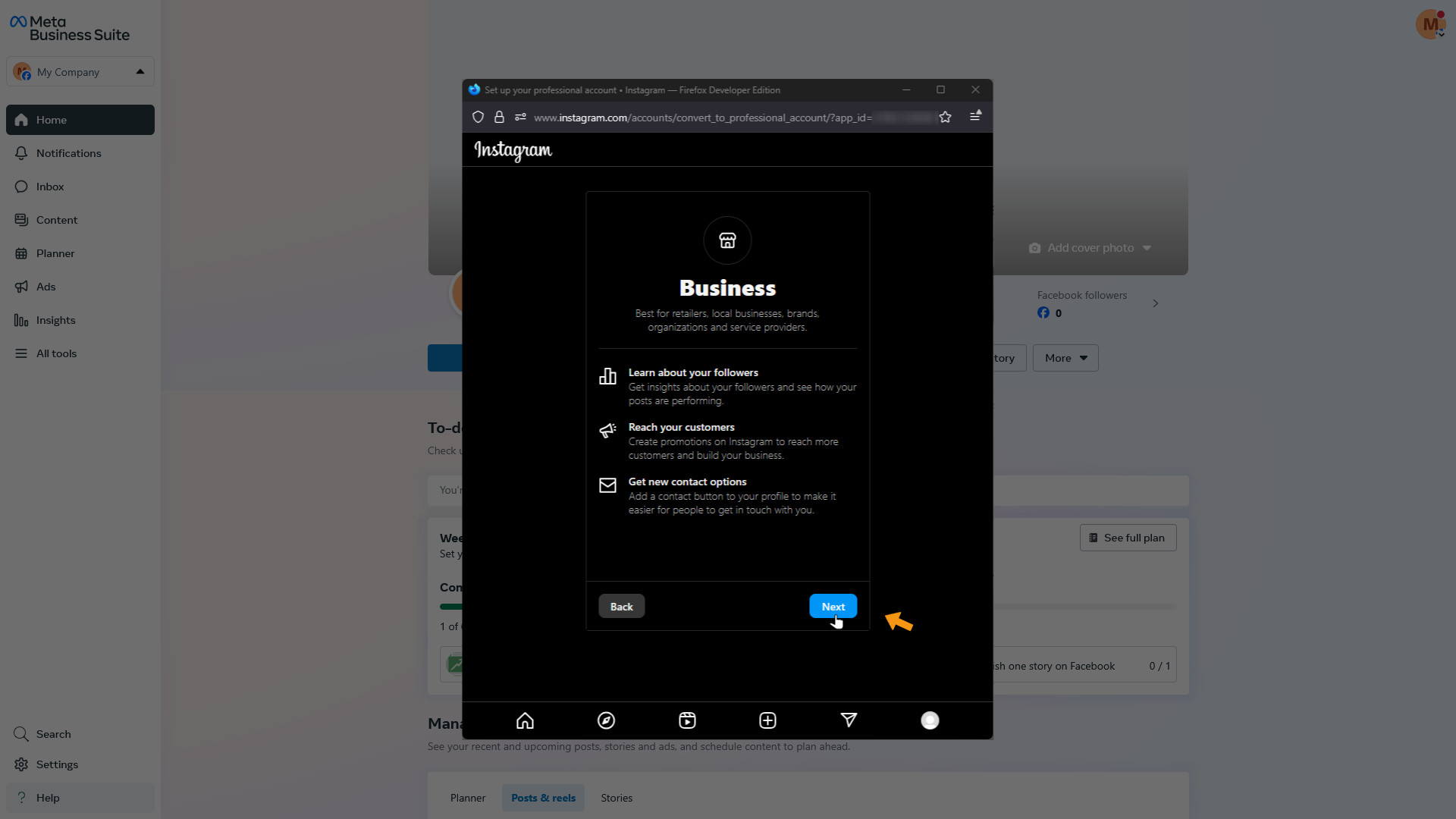1456x819 pixels.
Task: Open Planner in the sidebar
Action: (80, 253)
